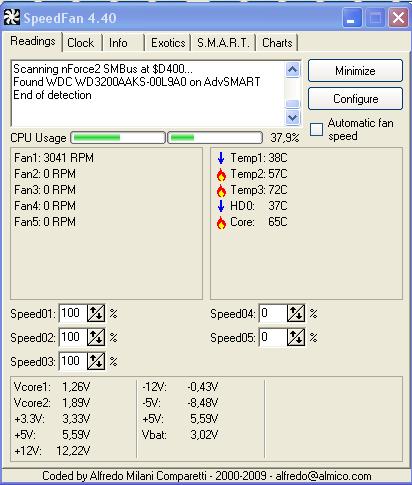Click the log scroll up arrow

point(293,70)
